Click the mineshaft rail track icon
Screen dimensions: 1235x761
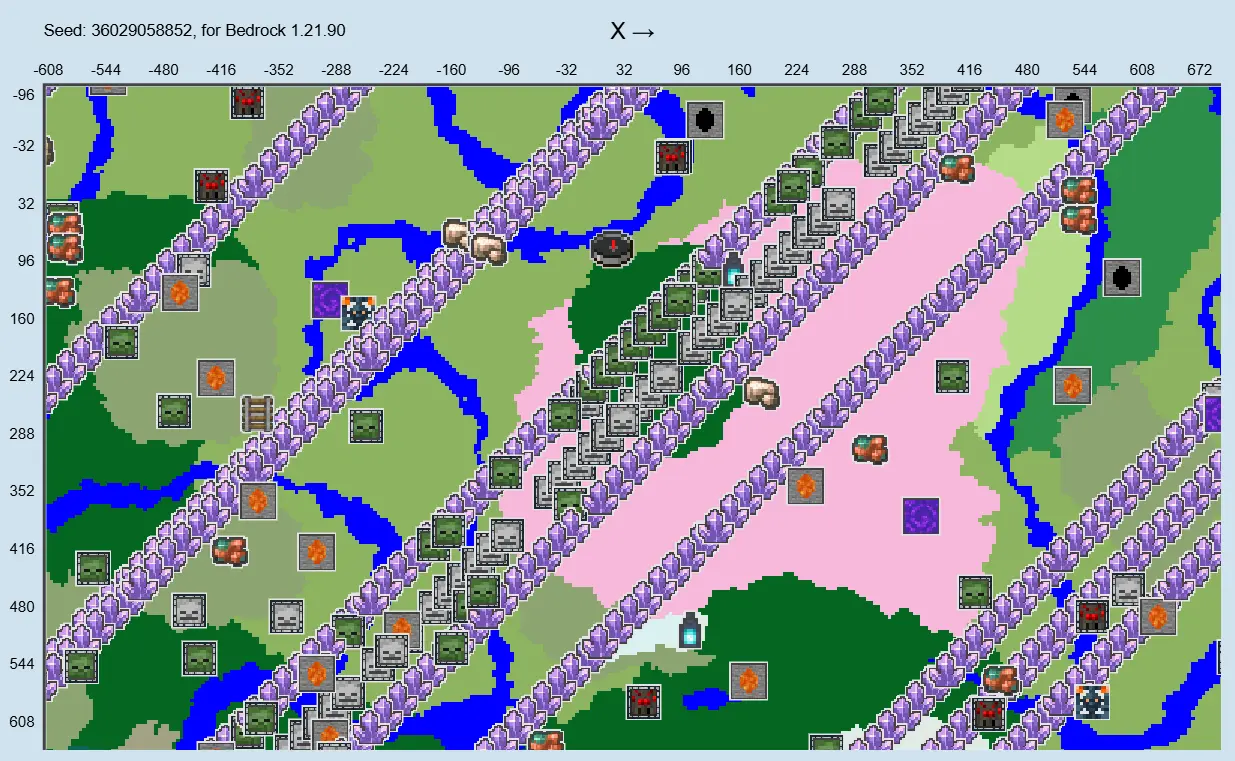(257, 413)
